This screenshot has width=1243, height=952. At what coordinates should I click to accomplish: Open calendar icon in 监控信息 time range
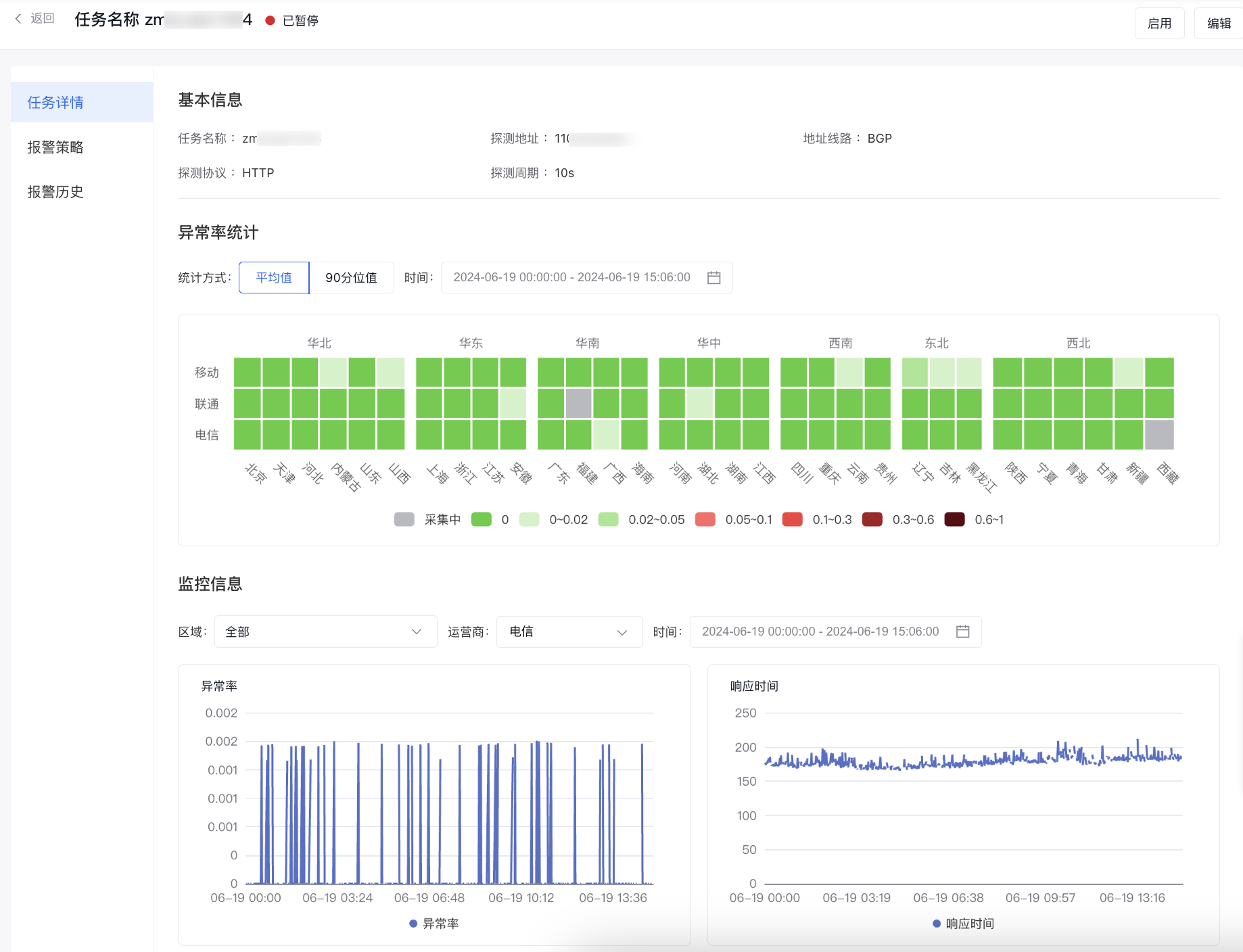click(962, 632)
